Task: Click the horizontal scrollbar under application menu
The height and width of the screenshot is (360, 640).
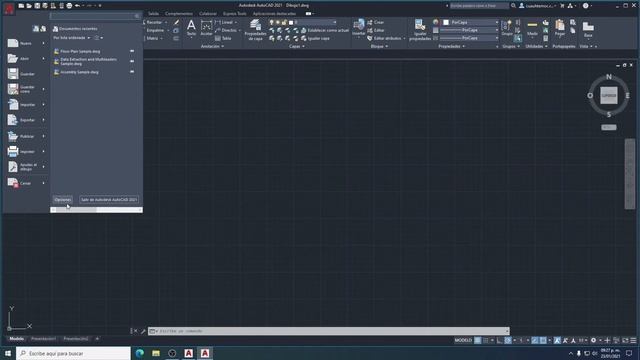Action: tap(96, 210)
